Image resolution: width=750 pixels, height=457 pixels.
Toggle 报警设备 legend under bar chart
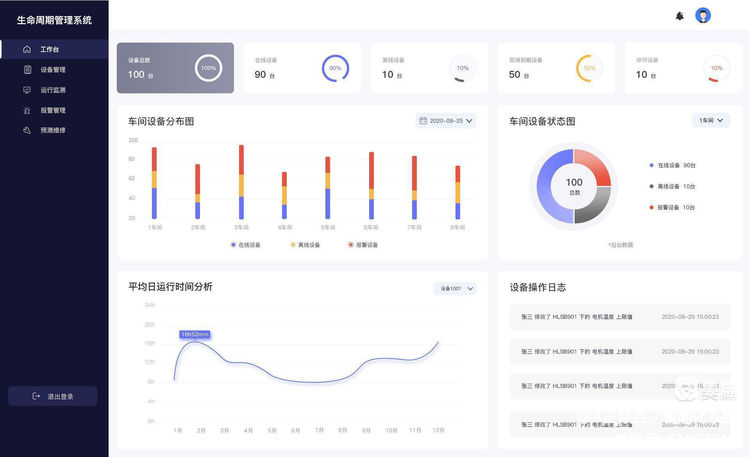pos(363,245)
